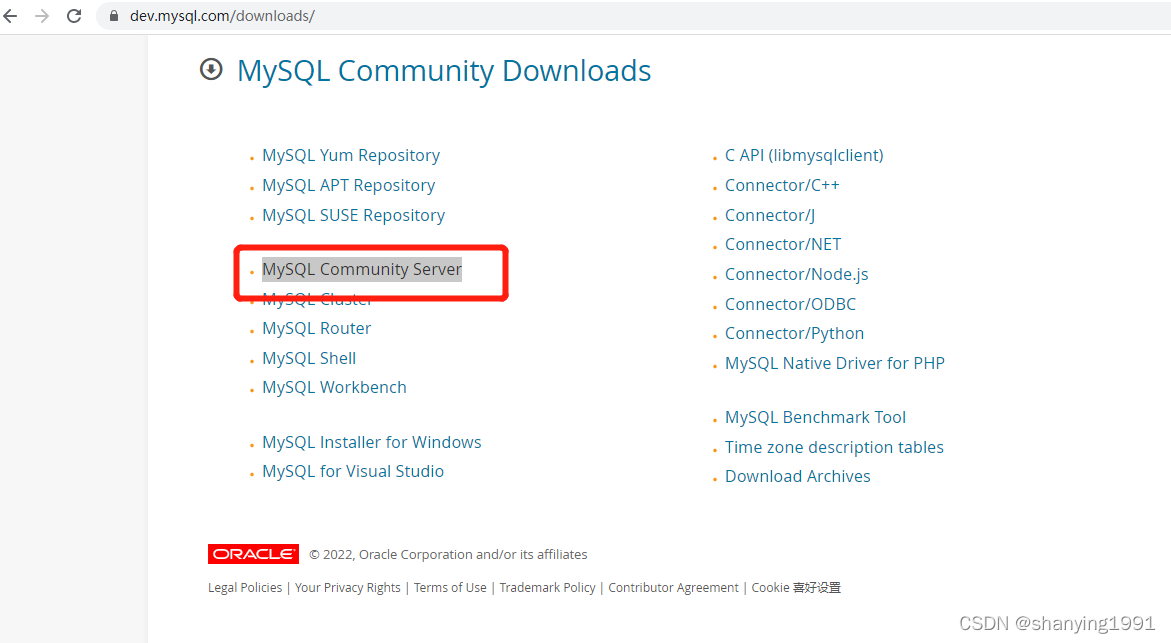Open the MySQL Workbench link
This screenshot has width=1171, height=643.
pos(334,388)
